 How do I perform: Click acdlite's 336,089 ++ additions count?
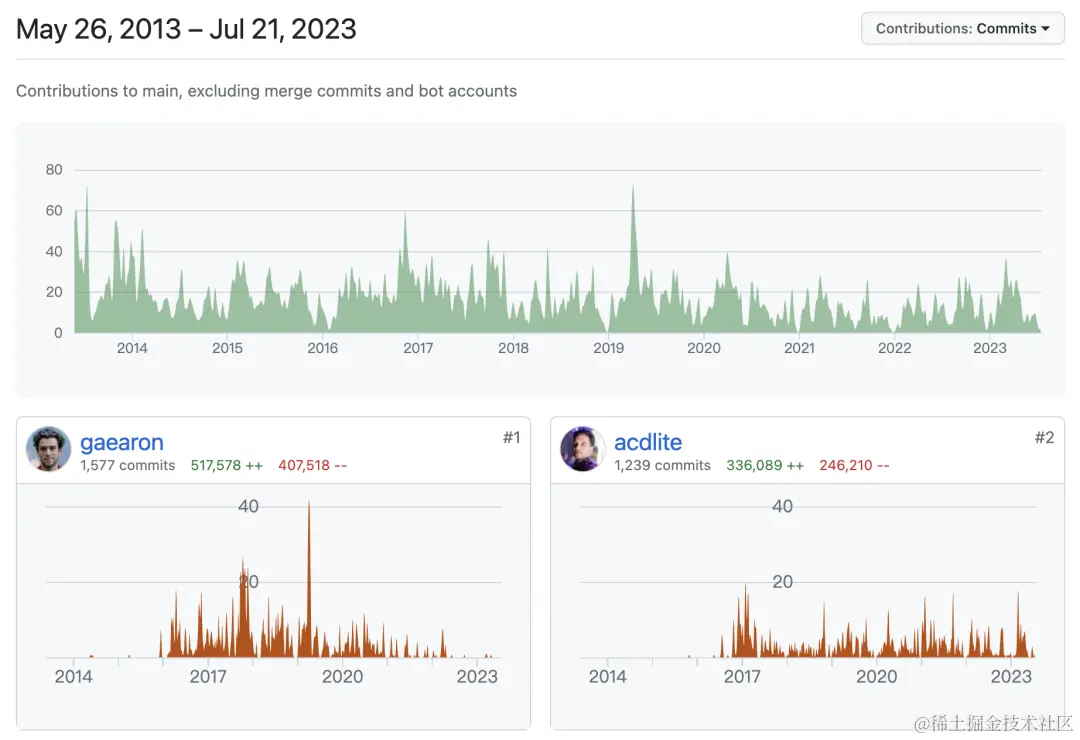[765, 465]
